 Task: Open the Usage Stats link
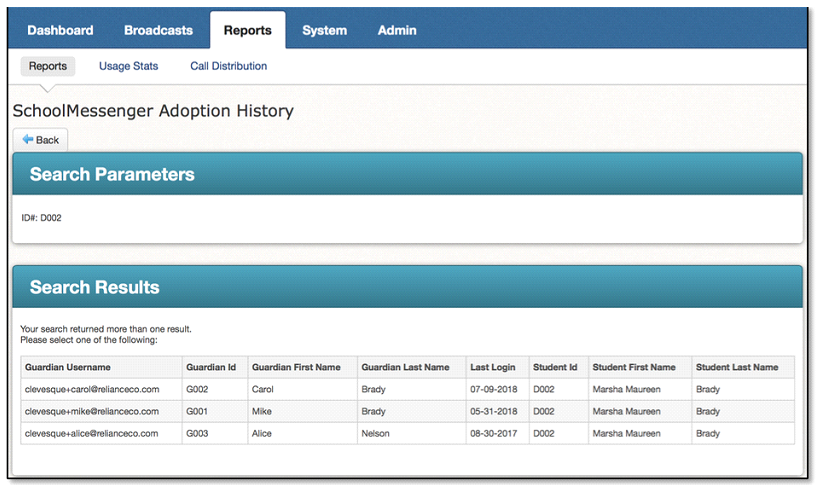click(129, 66)
